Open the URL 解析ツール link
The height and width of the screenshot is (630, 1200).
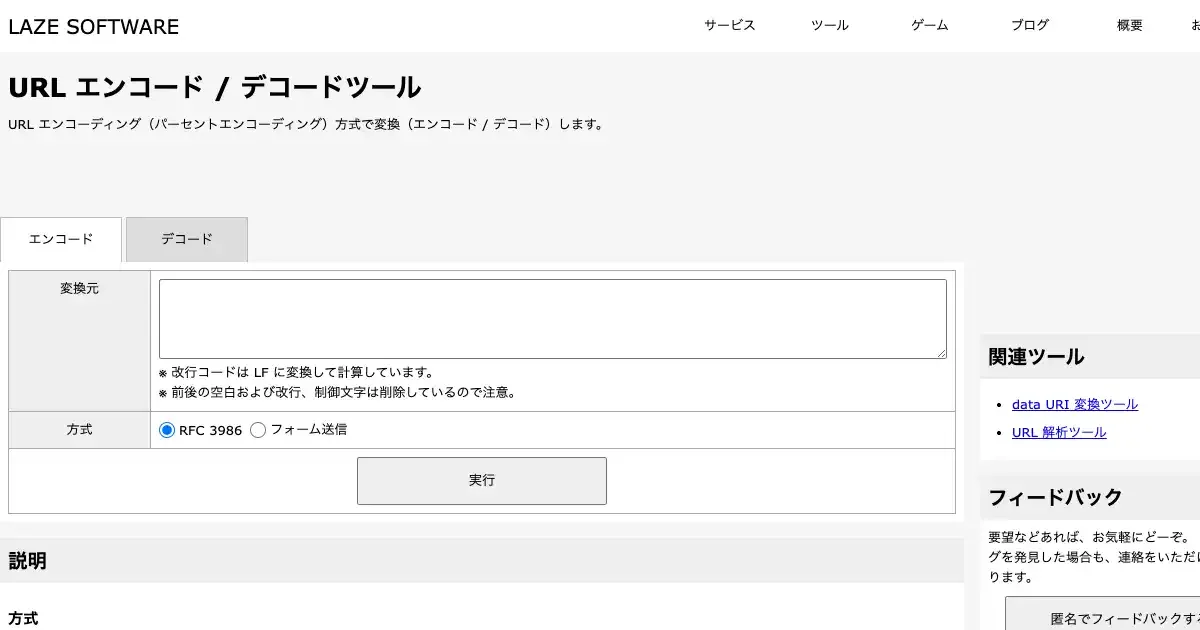(1058, 433)
